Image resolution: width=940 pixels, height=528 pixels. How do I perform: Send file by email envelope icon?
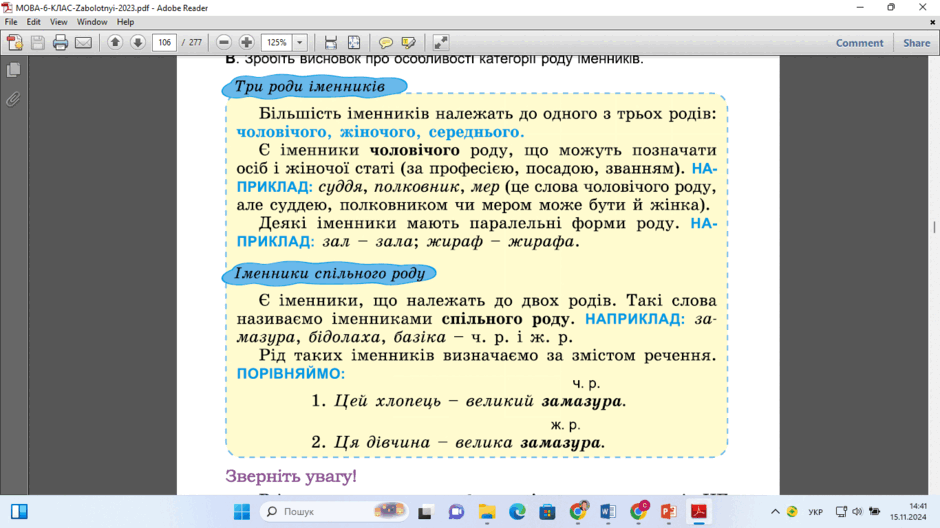click(x=83, y=43)
